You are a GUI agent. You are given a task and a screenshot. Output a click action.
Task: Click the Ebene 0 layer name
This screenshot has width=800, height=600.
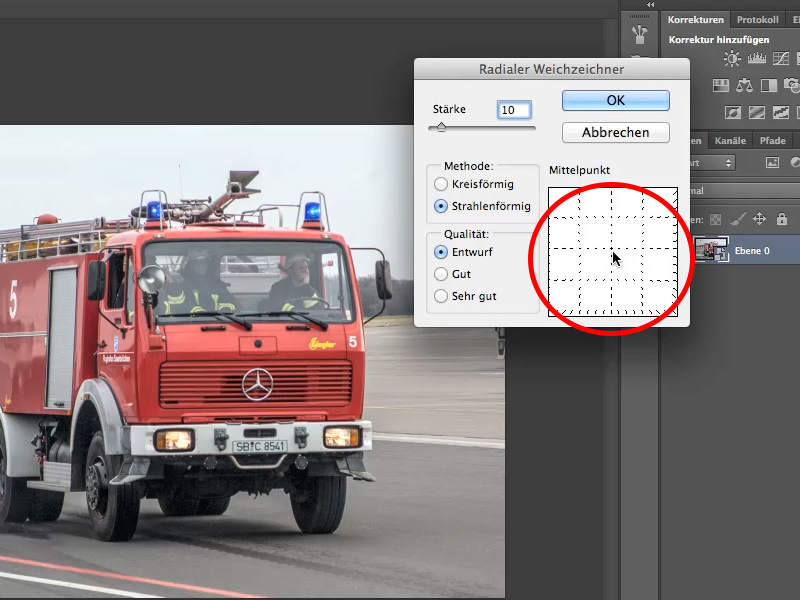[x=752, y=251]
